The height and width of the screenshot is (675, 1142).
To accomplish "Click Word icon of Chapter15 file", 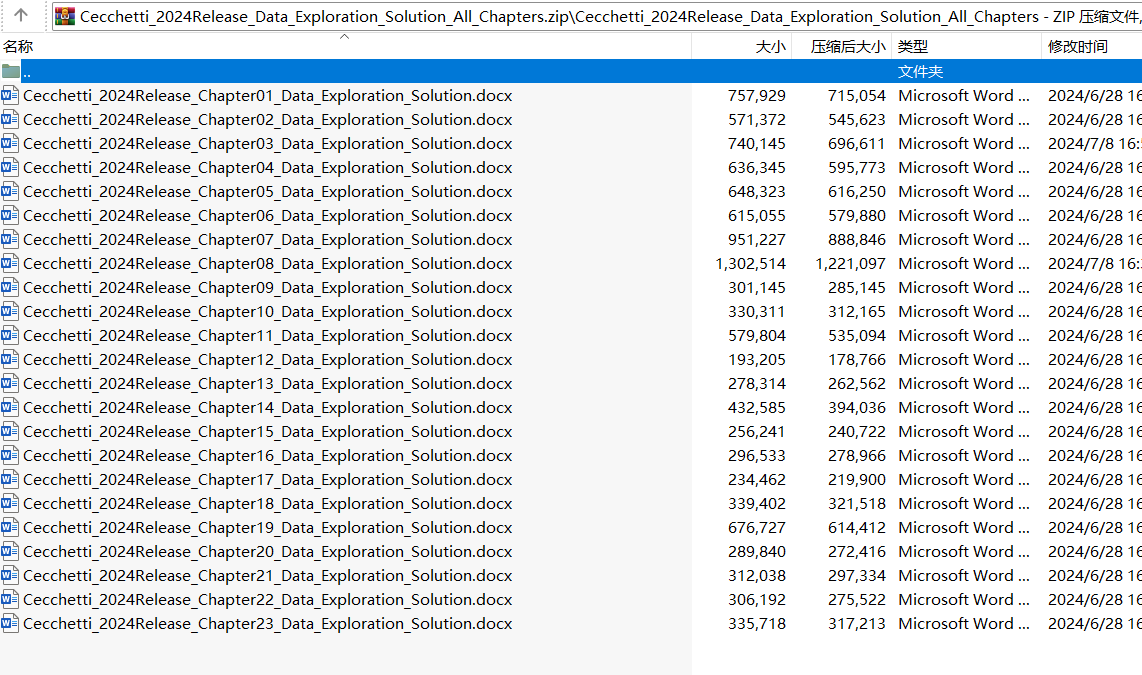I will click(10, 432).
